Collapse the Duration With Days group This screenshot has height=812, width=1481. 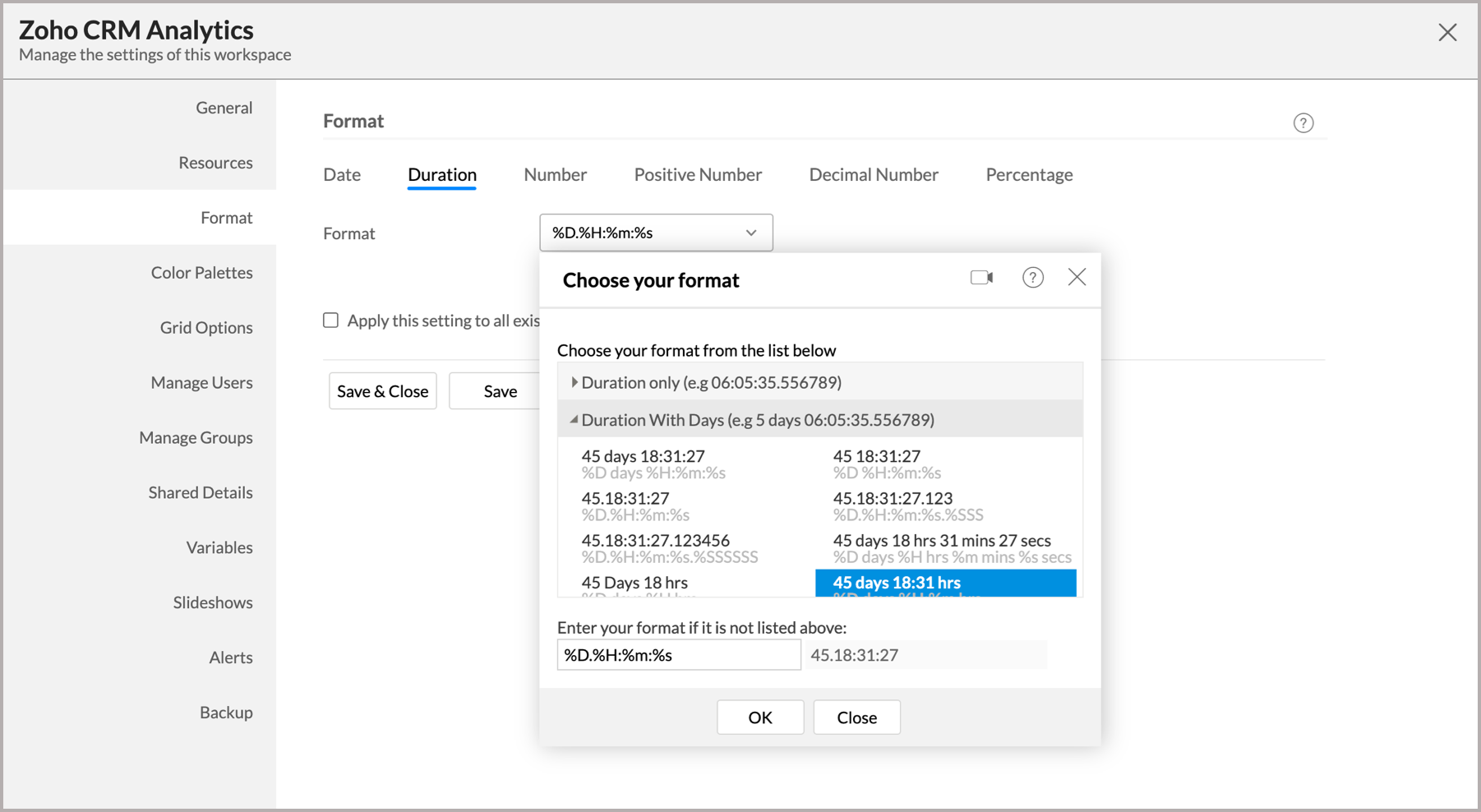(x=574, y=420)
